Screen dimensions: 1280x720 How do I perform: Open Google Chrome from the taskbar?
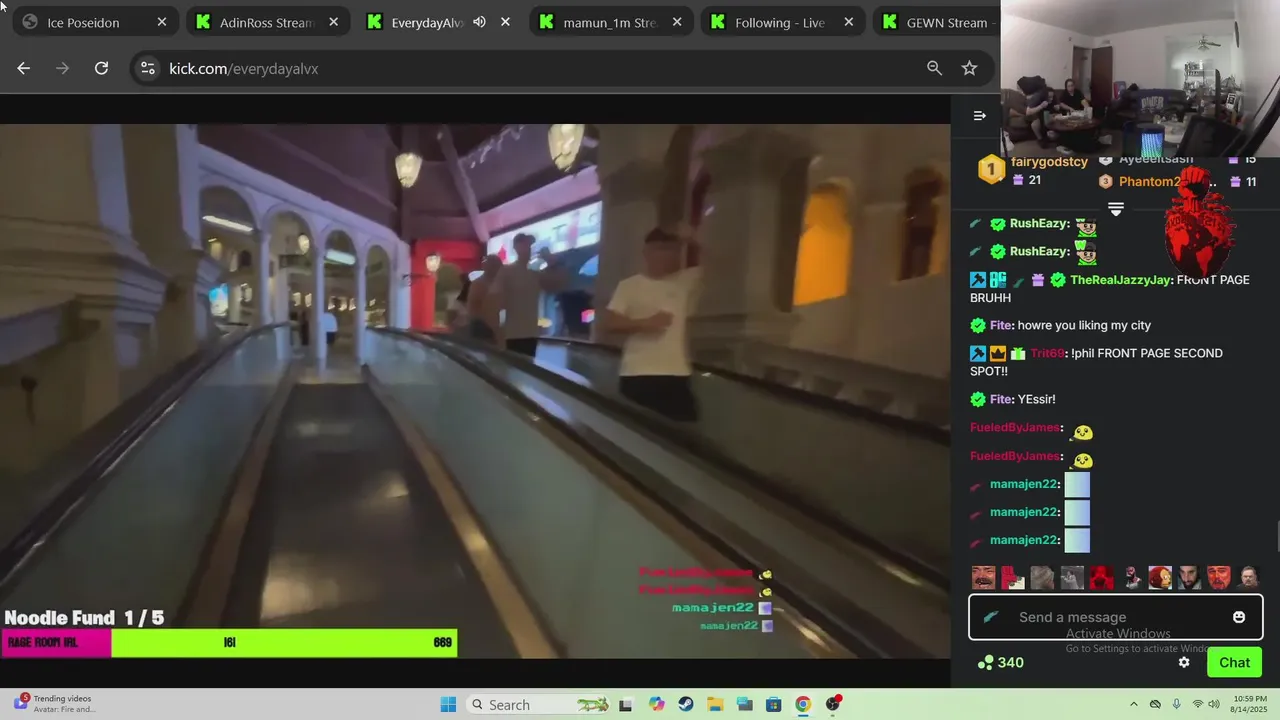point(803,704)
